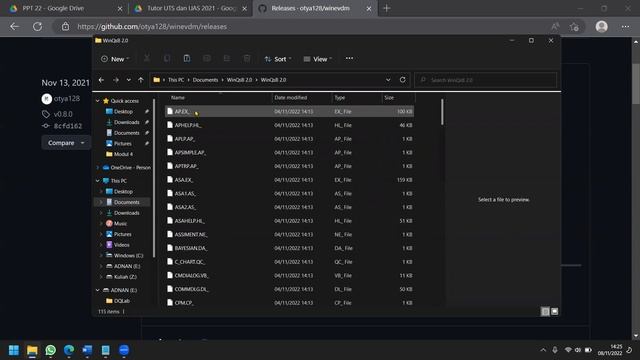
Task: Open Microsoft Edge from taskbar
Action: [69, 350]
